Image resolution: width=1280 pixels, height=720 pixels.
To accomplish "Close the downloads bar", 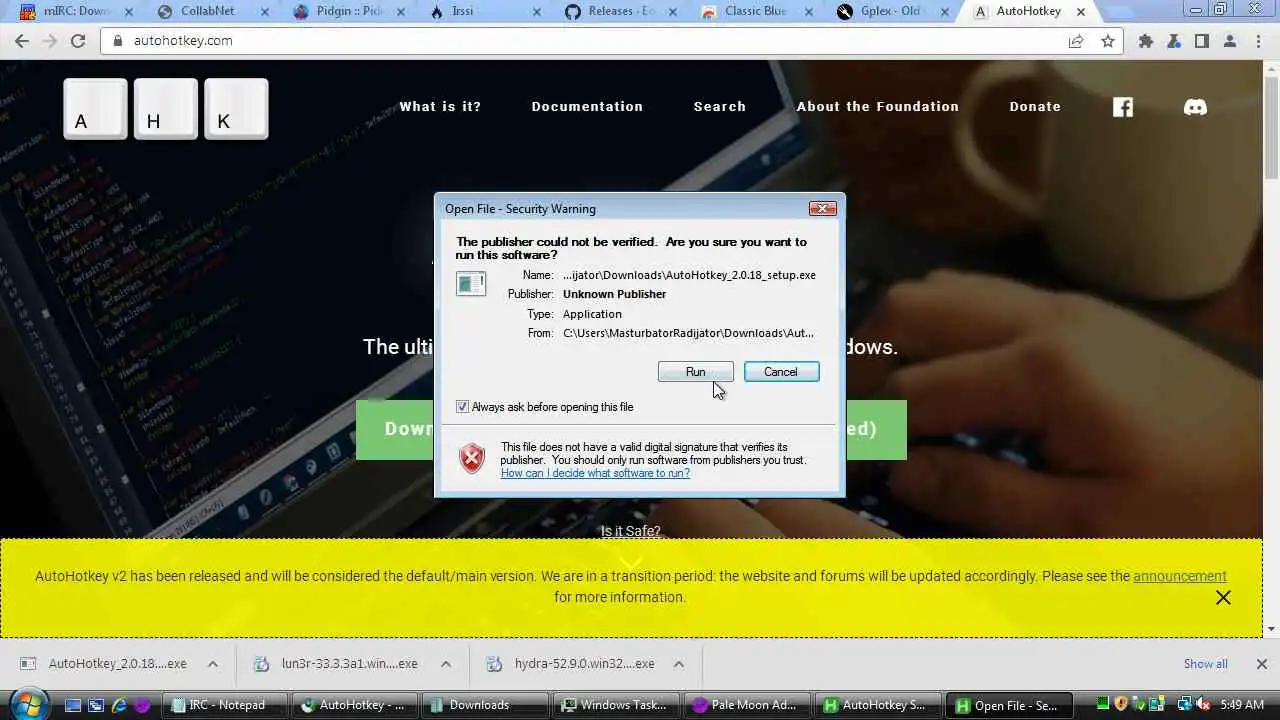I will pyautogui.click(x=1261, y=664).
